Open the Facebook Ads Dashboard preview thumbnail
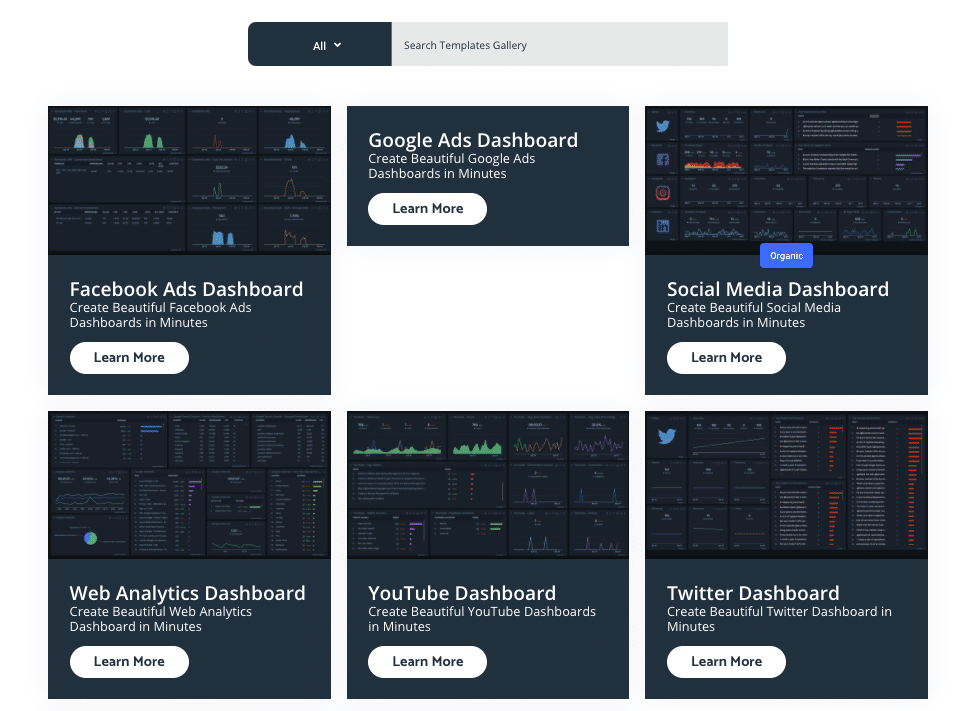The image size is (956, 711). [190, 180]
